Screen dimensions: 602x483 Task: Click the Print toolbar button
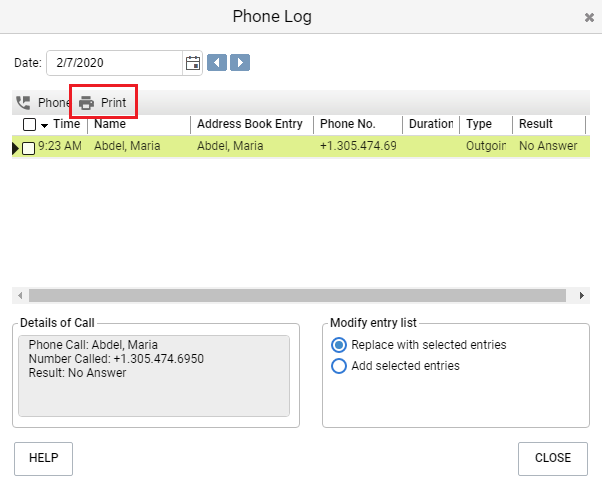[103, 103]
